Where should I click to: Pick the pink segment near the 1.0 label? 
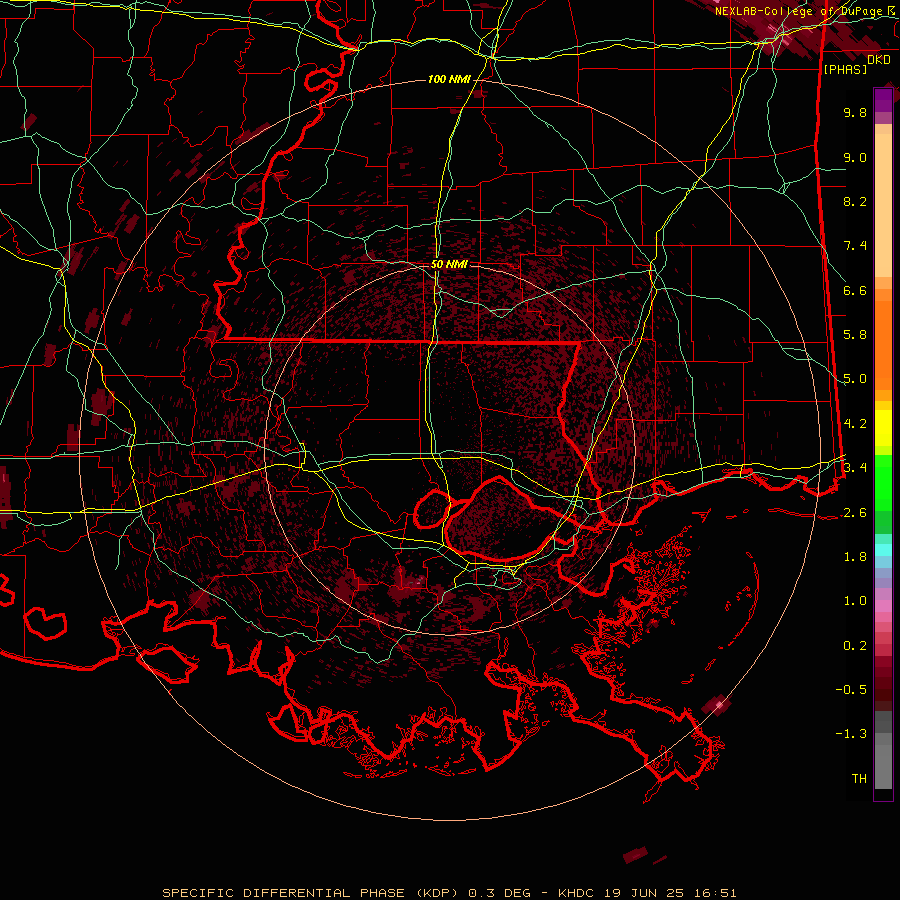(883, 606)
